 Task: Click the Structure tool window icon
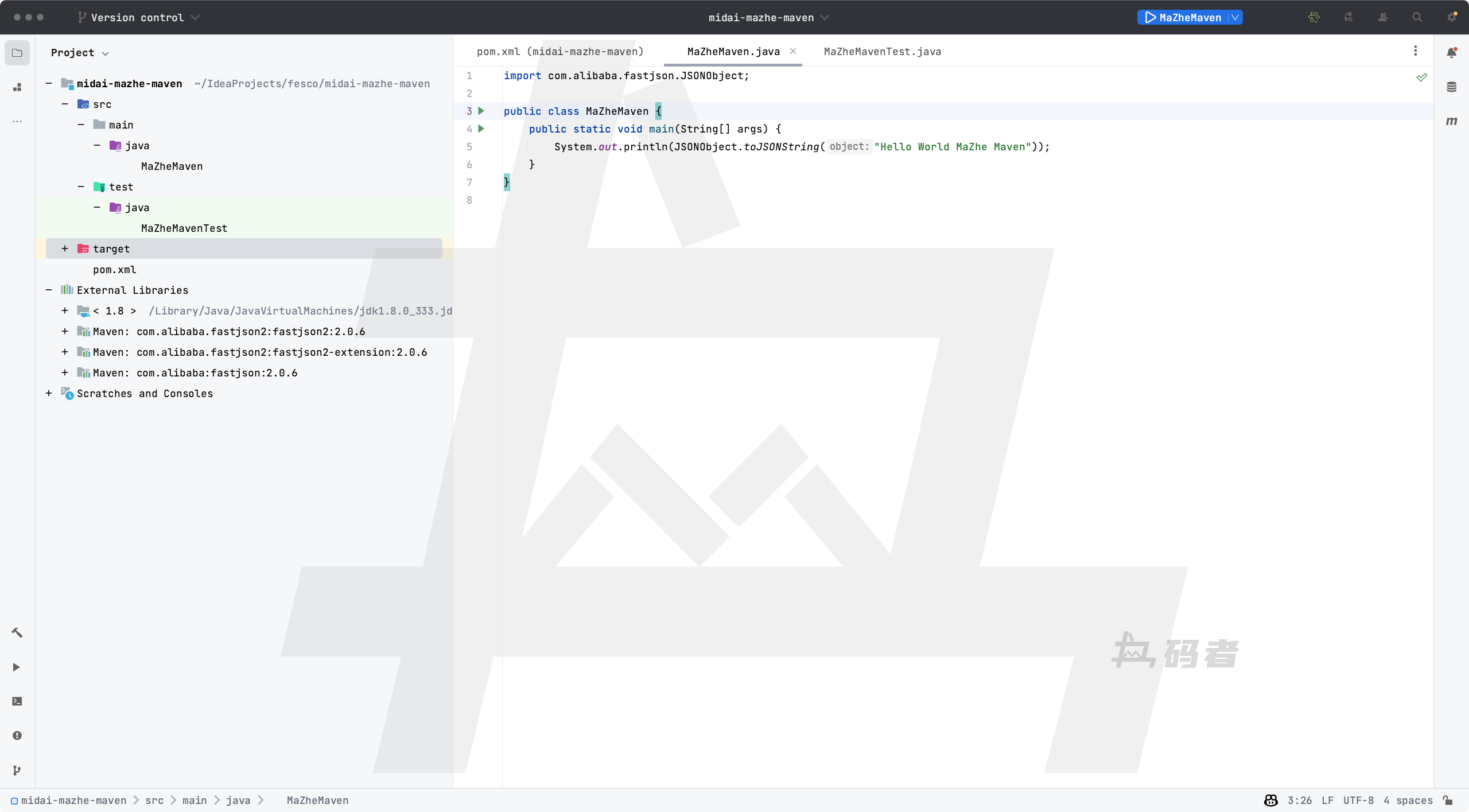coord(17,87)
